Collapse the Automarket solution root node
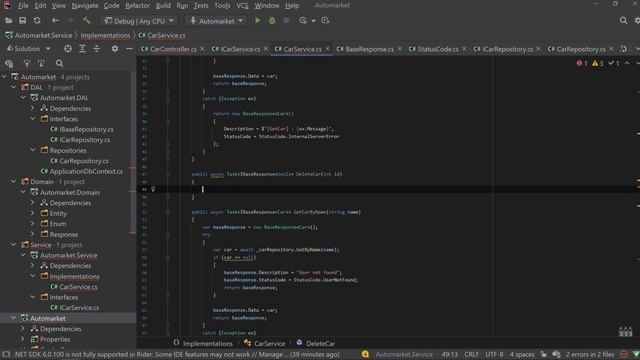 [x=4, y=77]
